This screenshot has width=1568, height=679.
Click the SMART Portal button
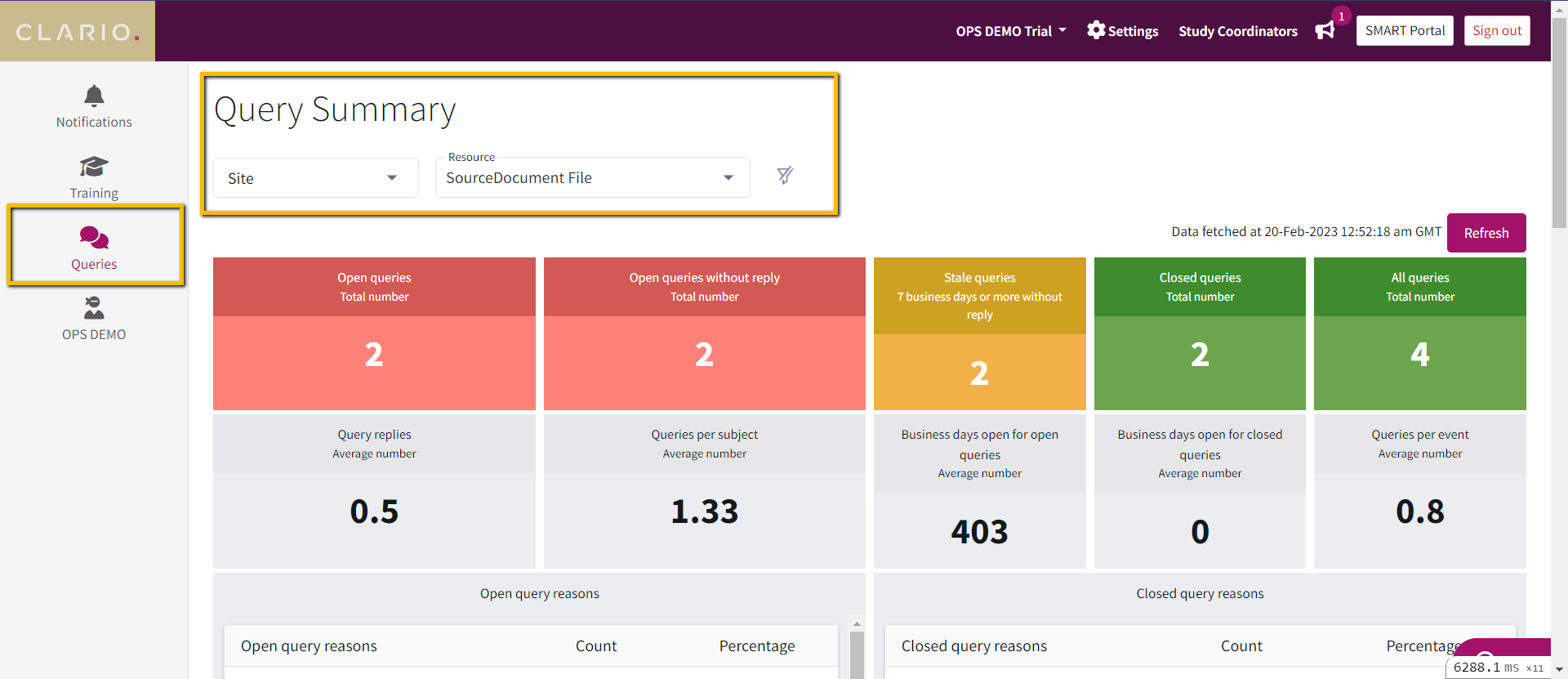(x=1405, y=31)
